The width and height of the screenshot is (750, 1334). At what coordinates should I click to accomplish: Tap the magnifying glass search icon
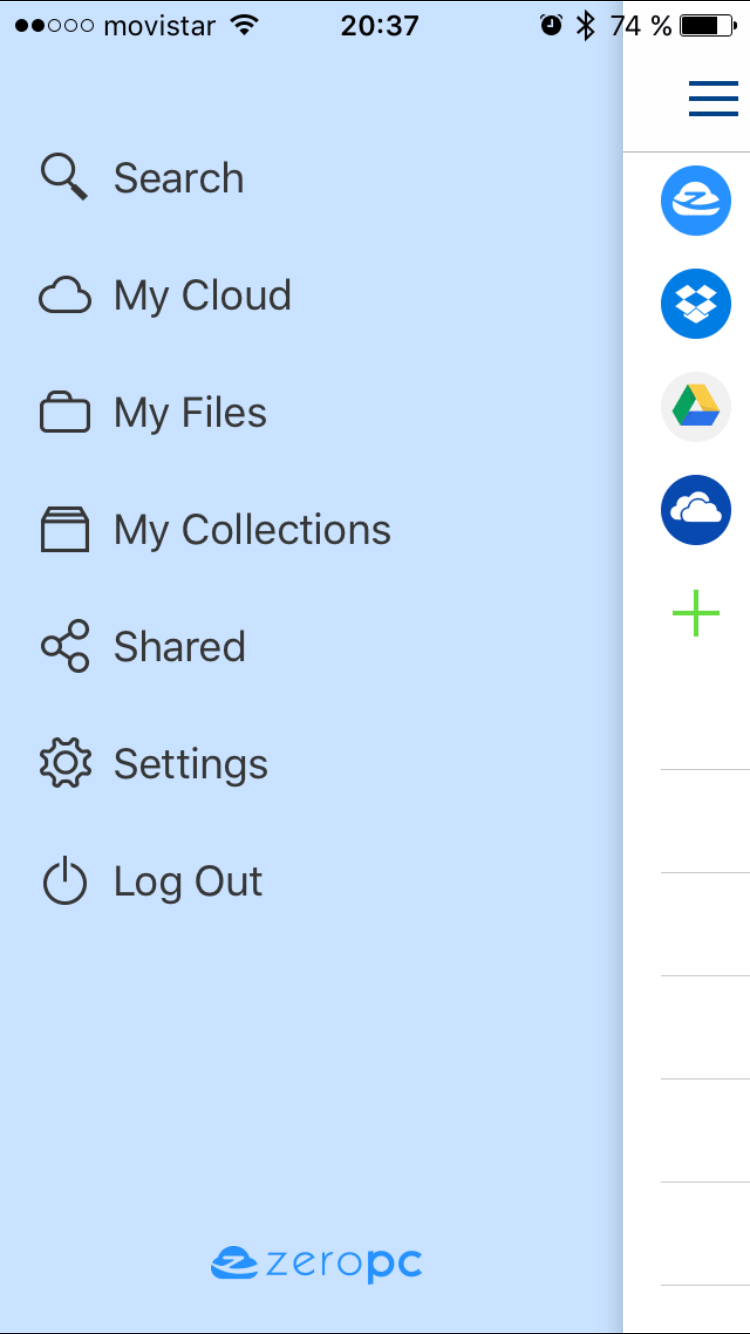(x=64, y=178)
